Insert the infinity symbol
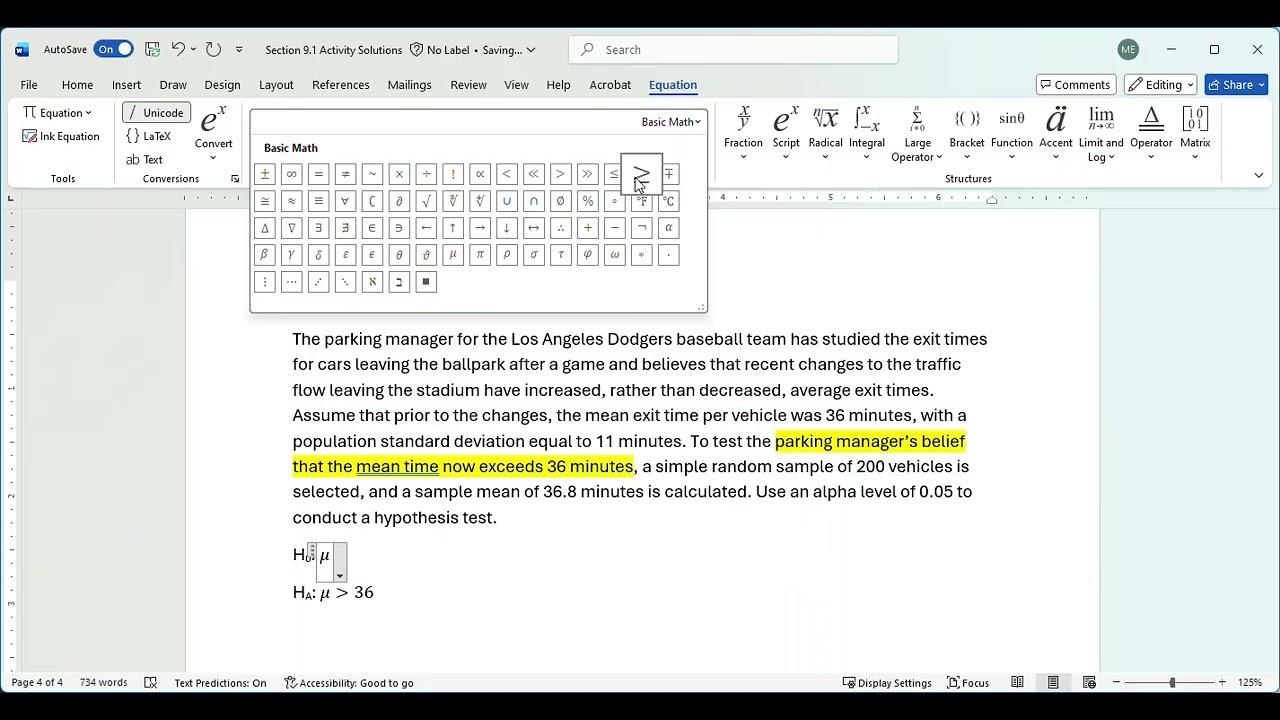This screenshot has width=1280, height=720. tap(292, 174)
